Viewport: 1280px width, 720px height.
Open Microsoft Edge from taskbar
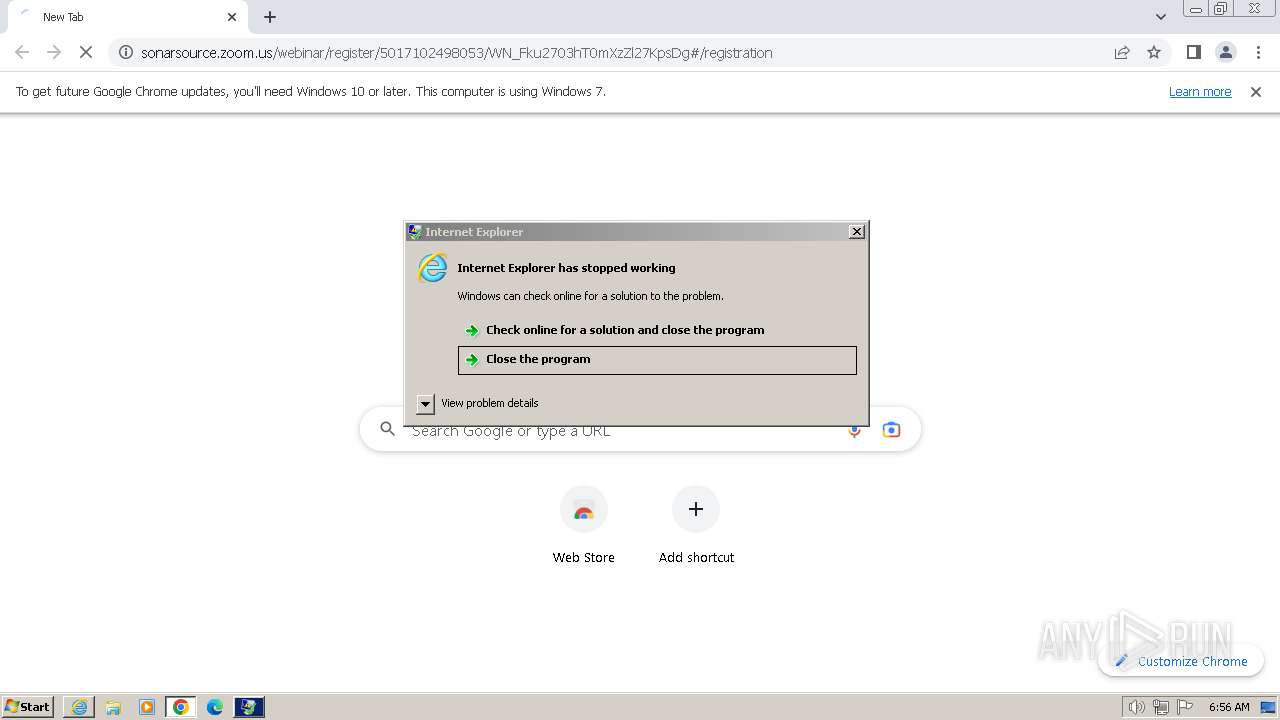pyautogui.click(x=215, y=707)
